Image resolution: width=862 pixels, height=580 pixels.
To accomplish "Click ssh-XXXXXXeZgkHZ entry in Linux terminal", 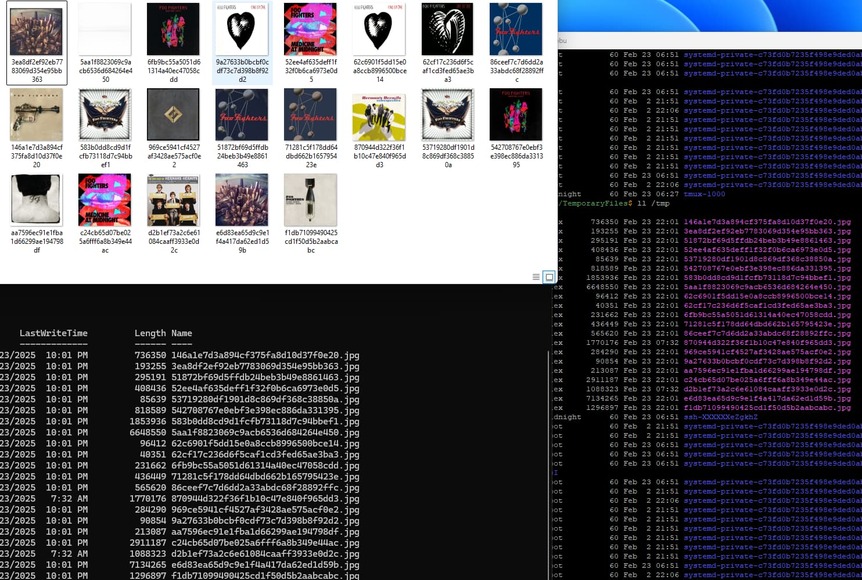I will click(721, 417).
